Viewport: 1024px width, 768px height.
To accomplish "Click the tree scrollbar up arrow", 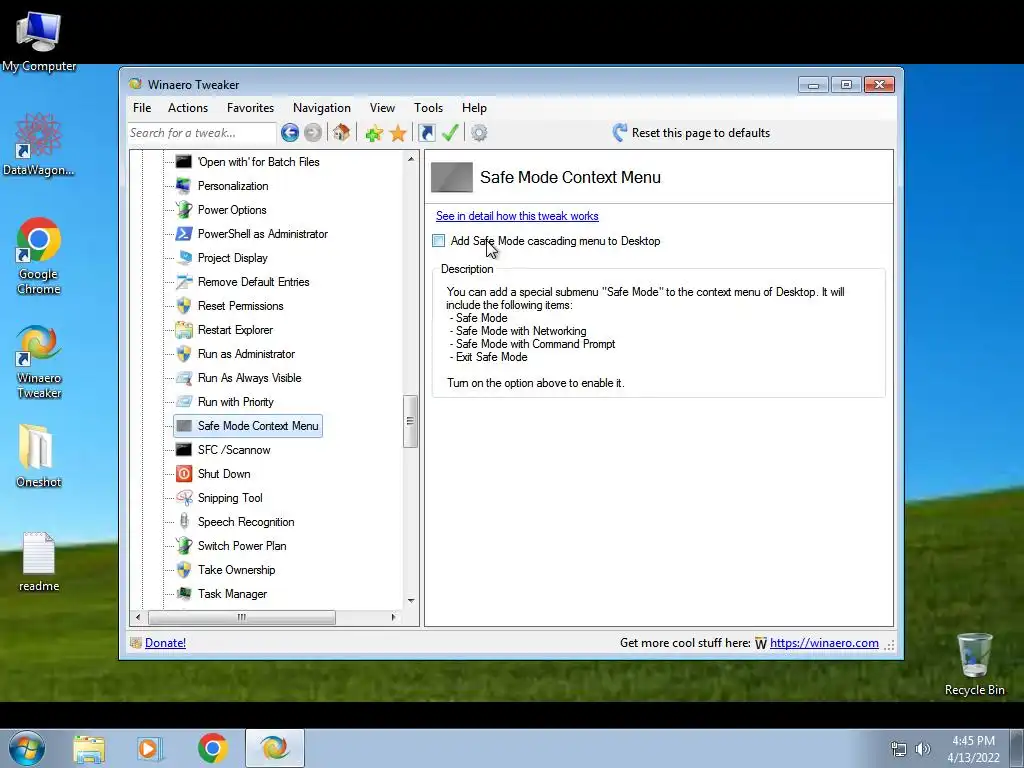I will pos(411,159).
